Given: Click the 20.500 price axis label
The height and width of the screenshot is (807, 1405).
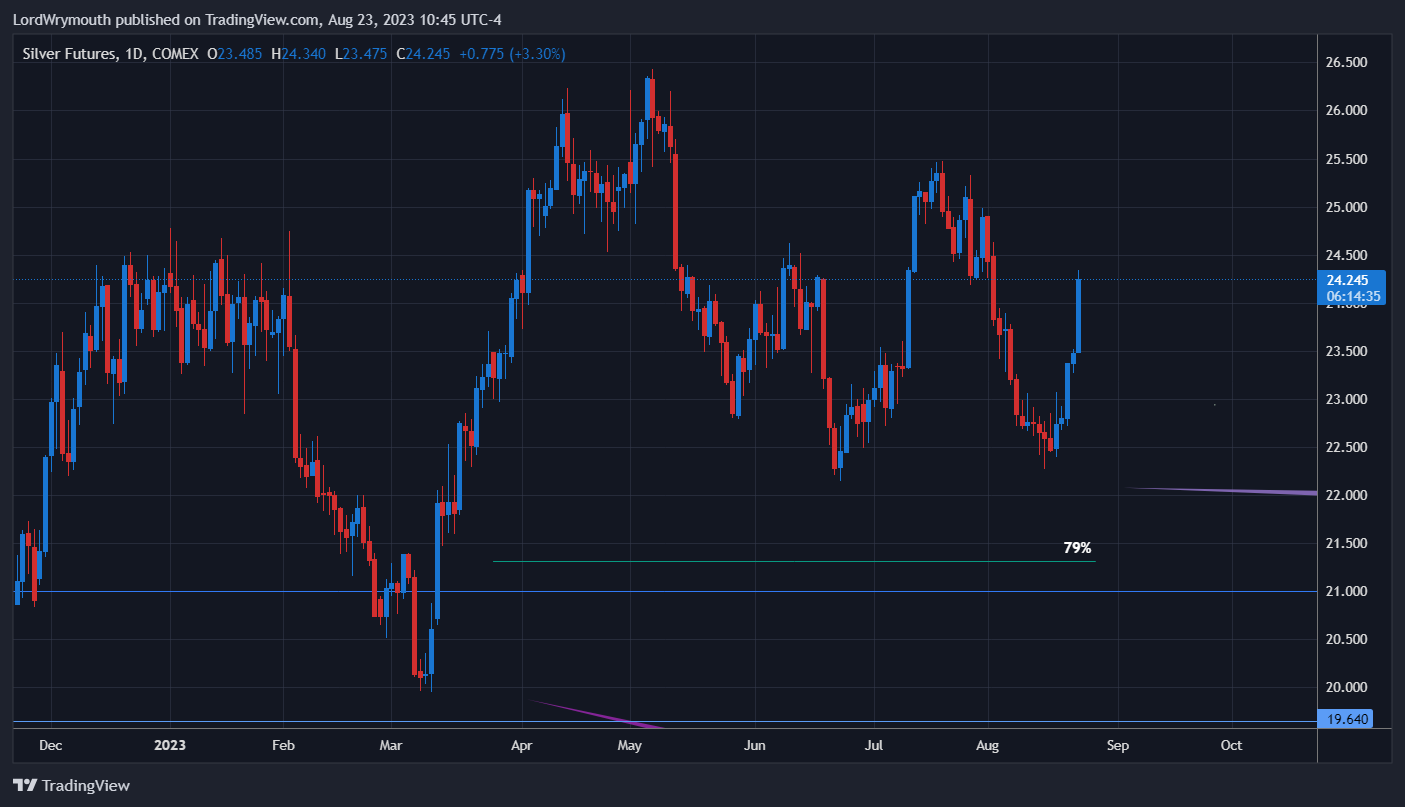Looking at the screenshot, I should coord(1346,639).
